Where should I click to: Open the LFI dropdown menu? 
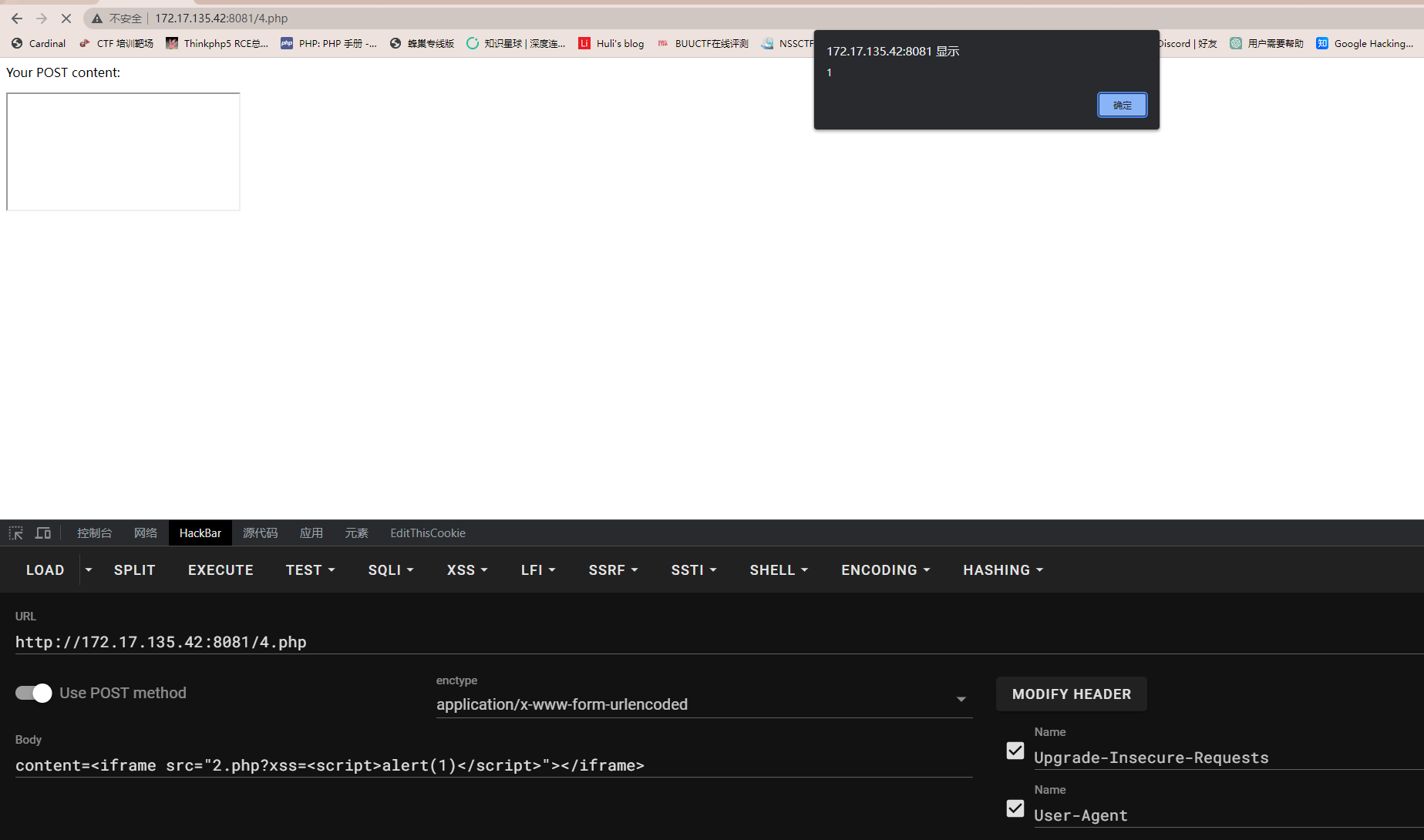(x=538, y=570)
